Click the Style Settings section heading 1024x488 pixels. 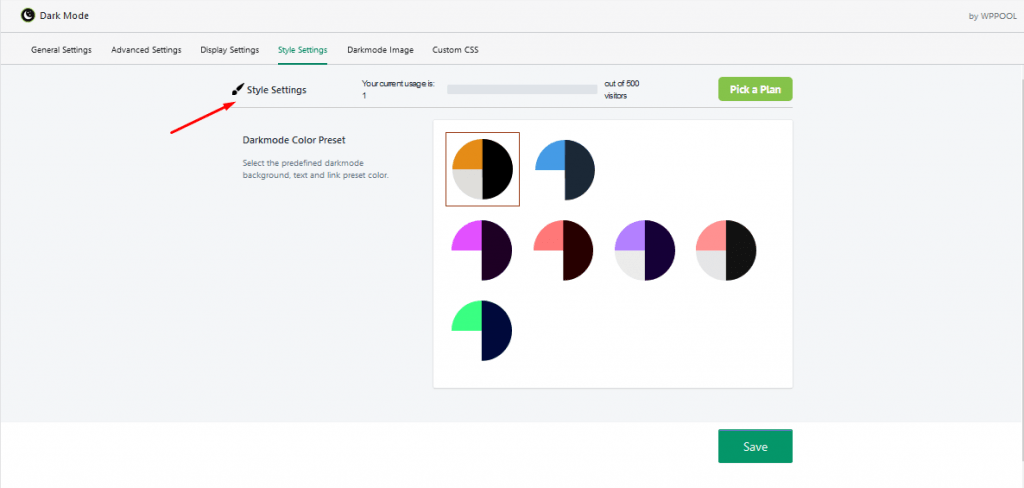(276, 90)
